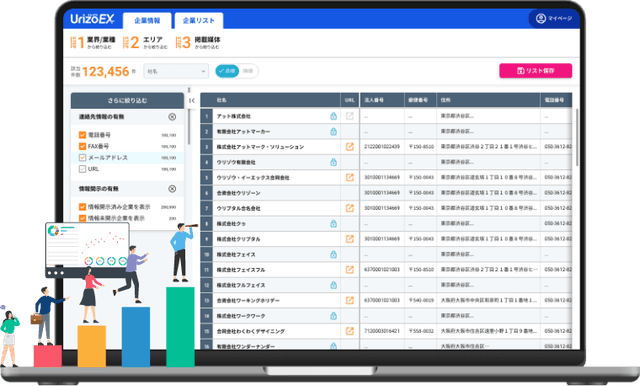
Task: Collapse the filter sidebar with arrow icon
Action: tap(192, 100)
